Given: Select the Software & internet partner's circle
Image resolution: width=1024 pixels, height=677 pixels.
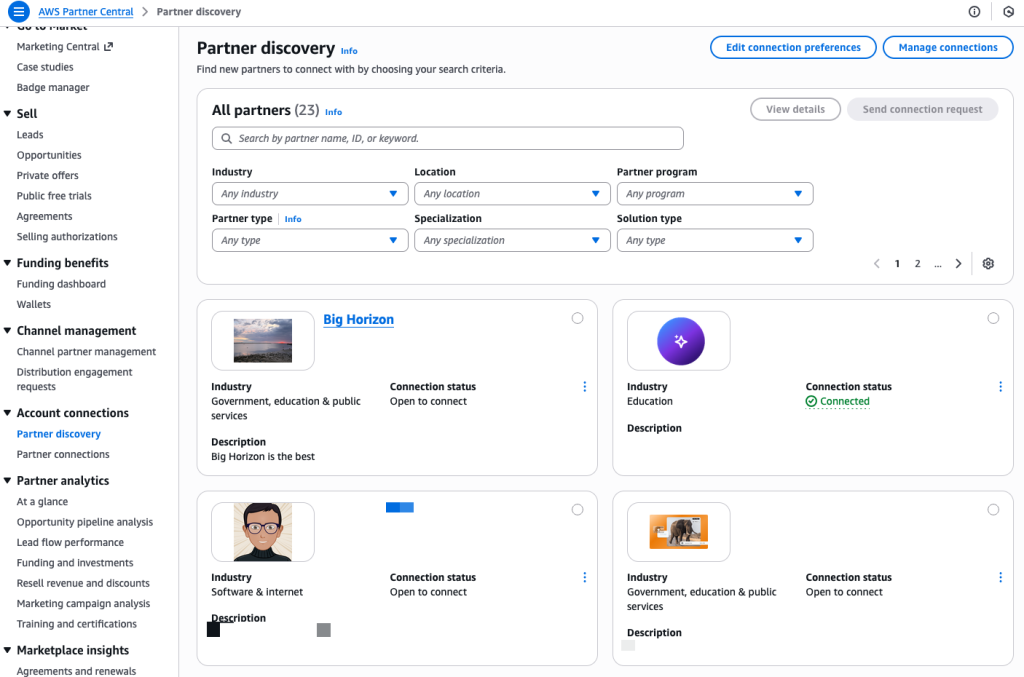Looking at the screenshot, I should click(x=577, y=509).
